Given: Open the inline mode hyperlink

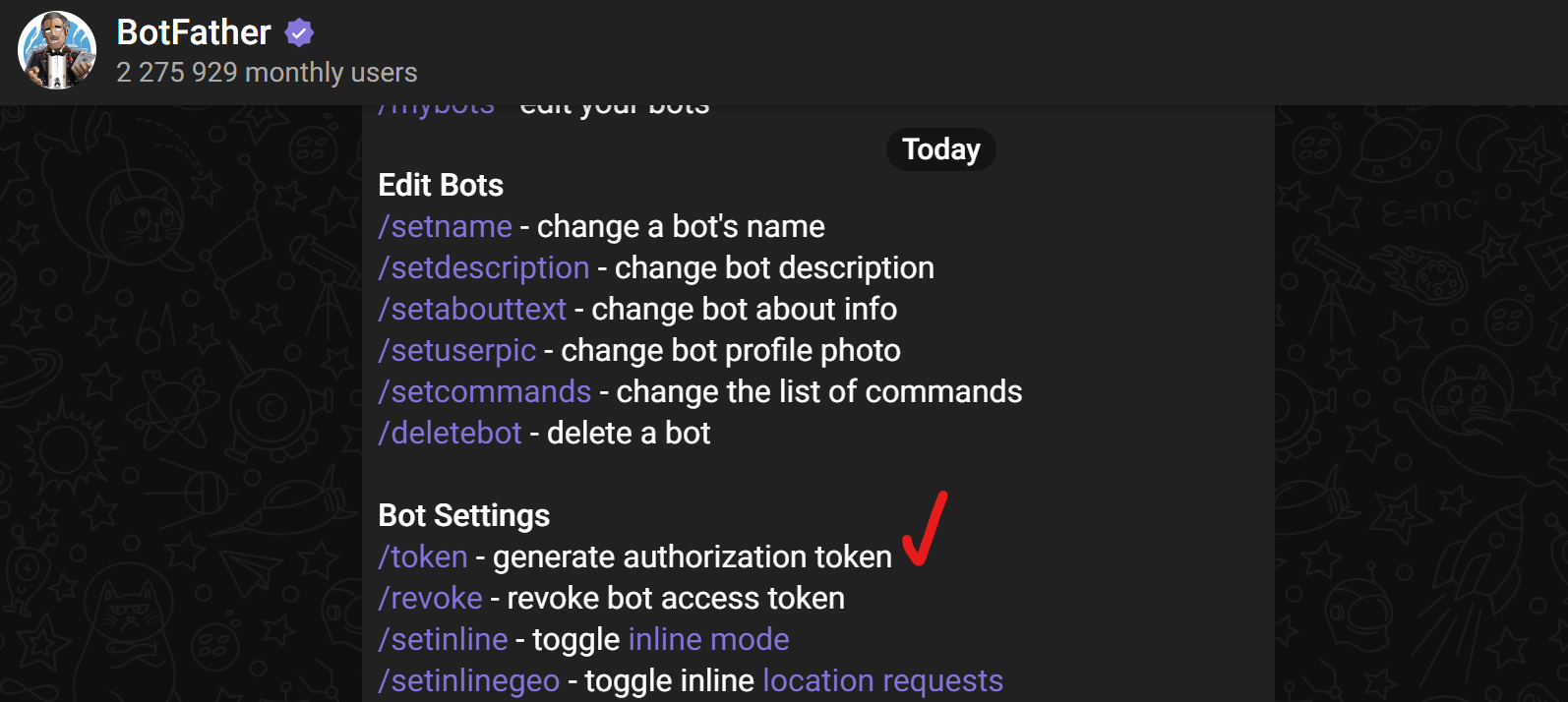Looking at the screenshot, I should click(708, 640).
